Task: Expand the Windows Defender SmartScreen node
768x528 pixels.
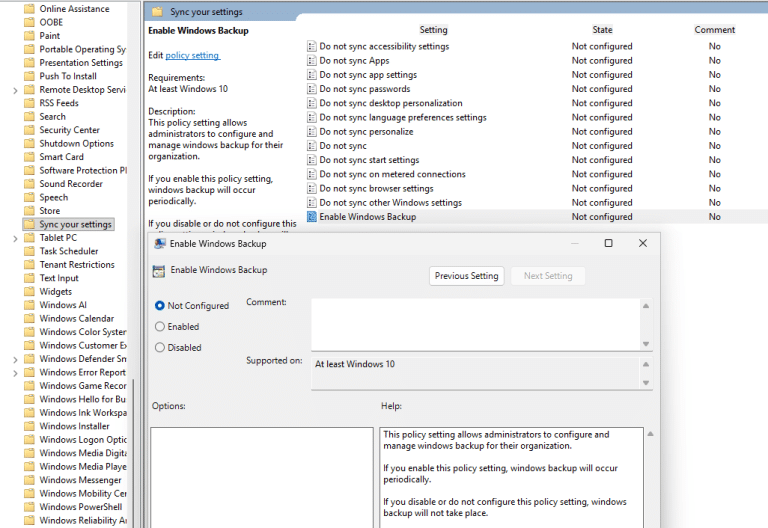Action: click(x=15, y=360)
